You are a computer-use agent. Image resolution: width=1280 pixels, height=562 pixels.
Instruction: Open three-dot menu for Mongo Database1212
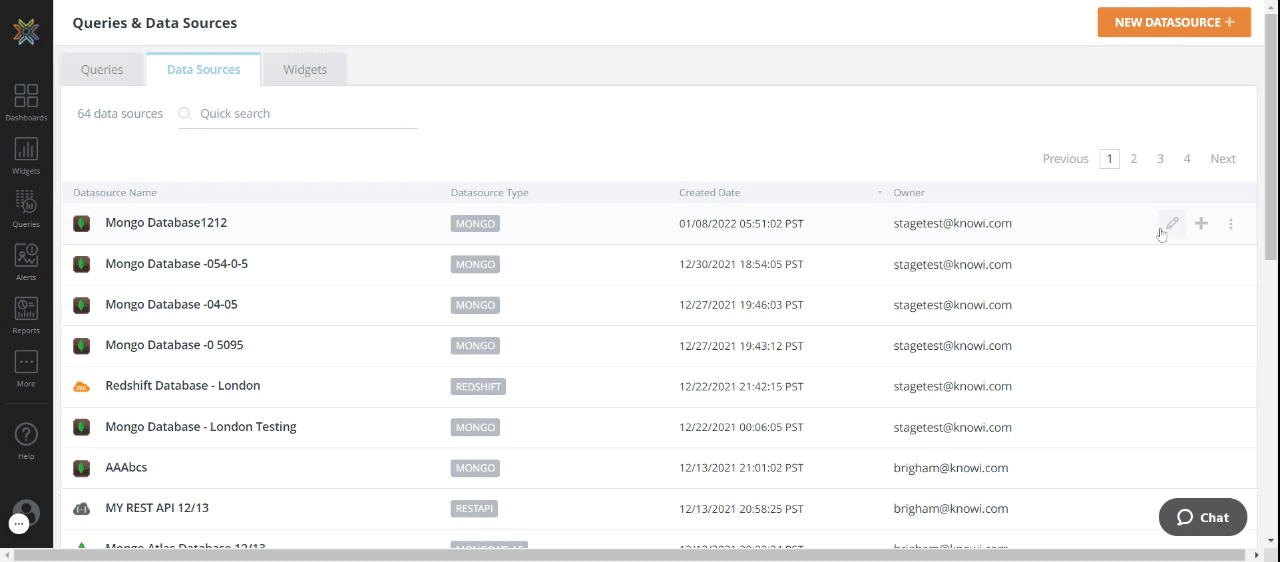point(1231,224)
